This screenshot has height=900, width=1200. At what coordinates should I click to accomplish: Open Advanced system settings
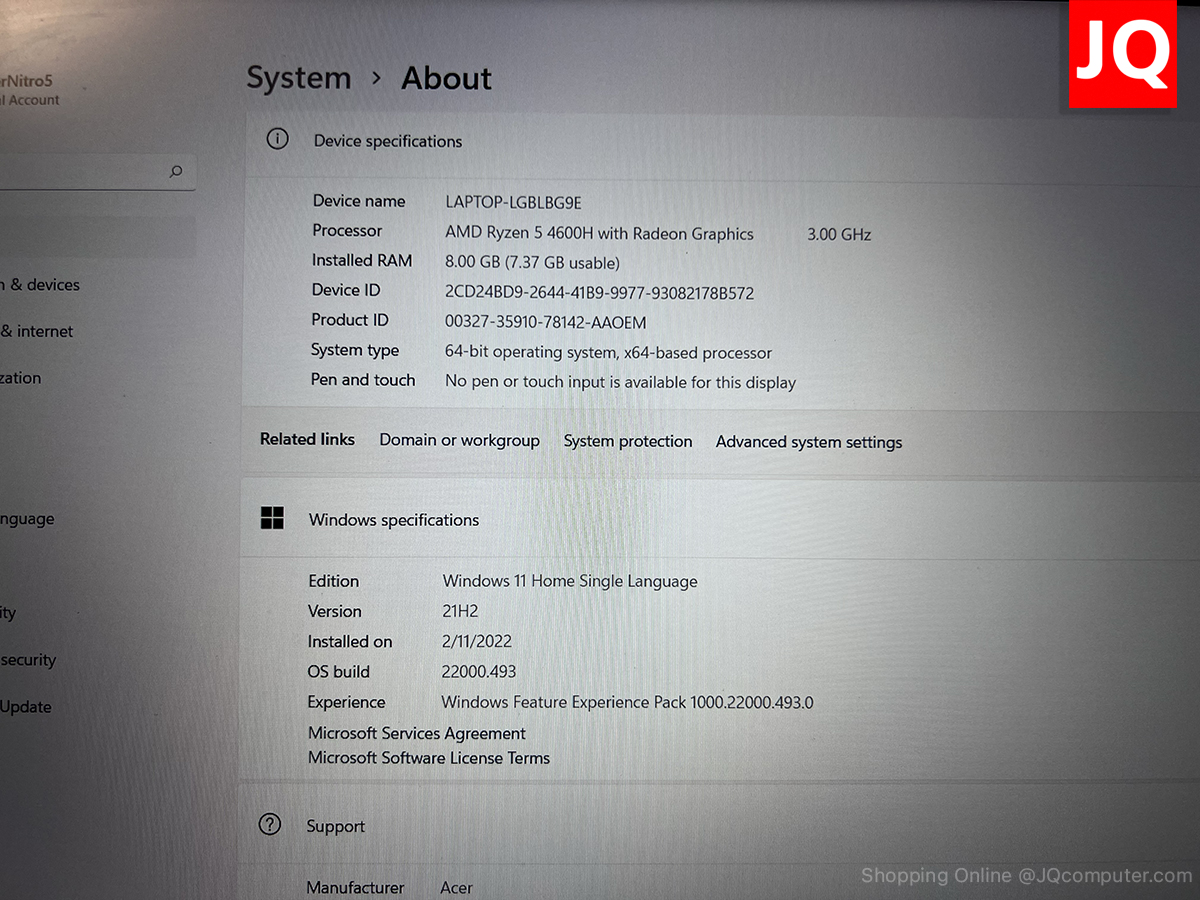click(x=809, y=442)
